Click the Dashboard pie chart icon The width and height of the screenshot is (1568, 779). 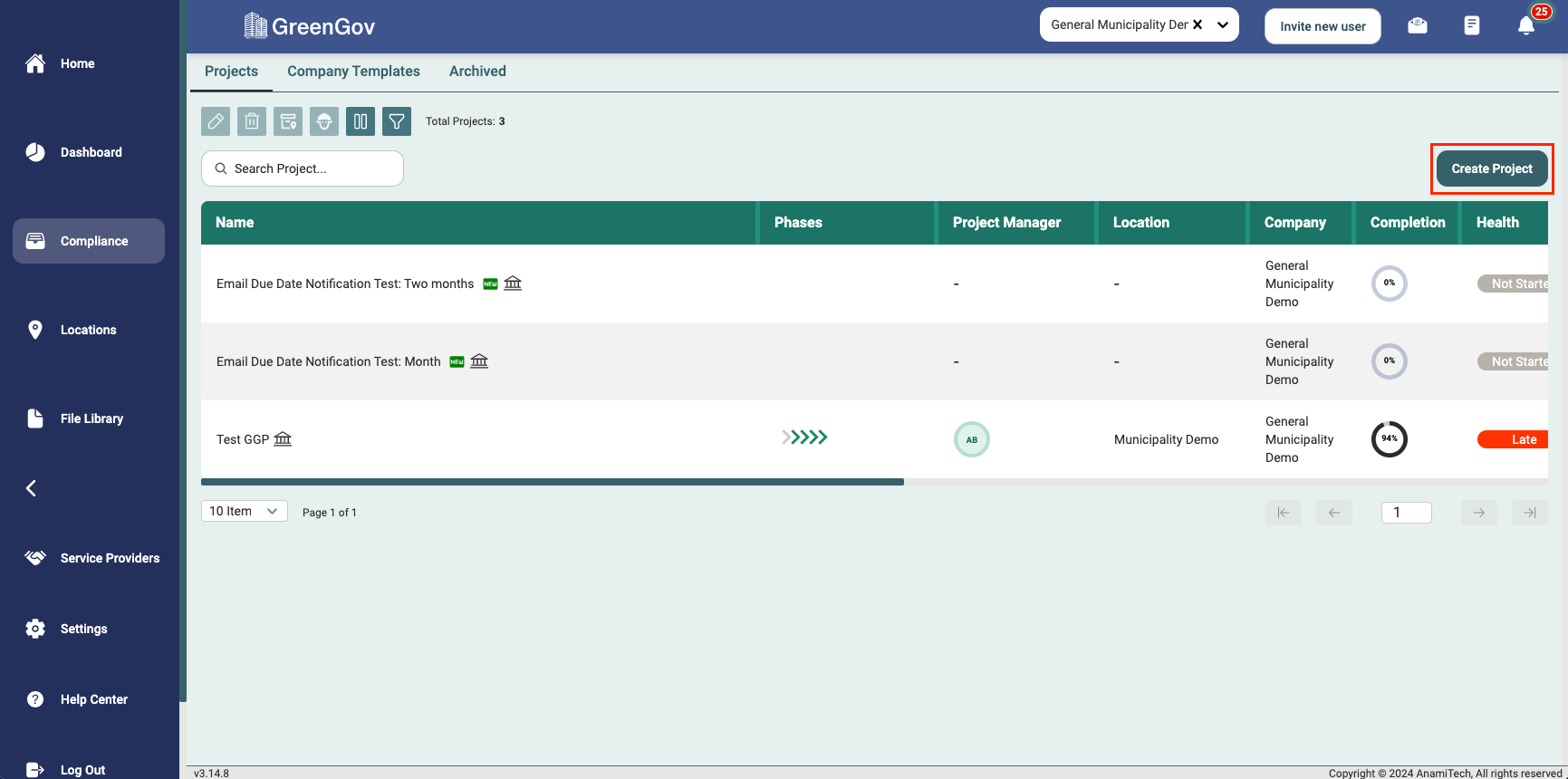click(x=35, y=152)
